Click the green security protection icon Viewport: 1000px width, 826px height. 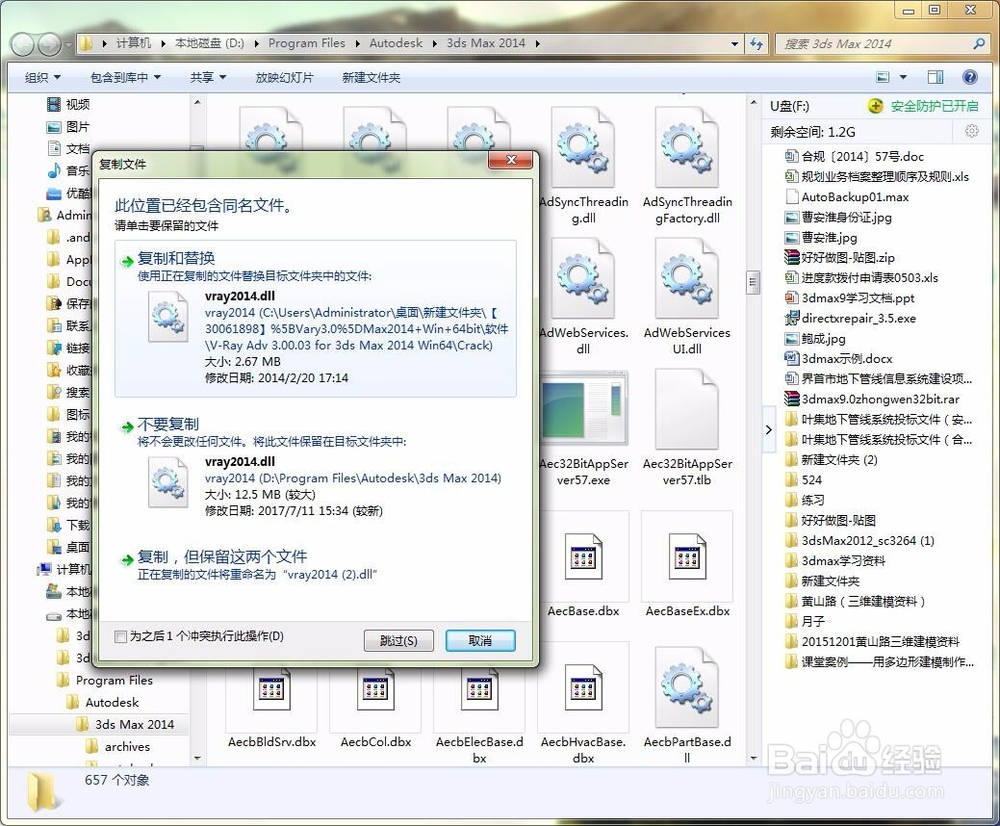click(876, 106)
